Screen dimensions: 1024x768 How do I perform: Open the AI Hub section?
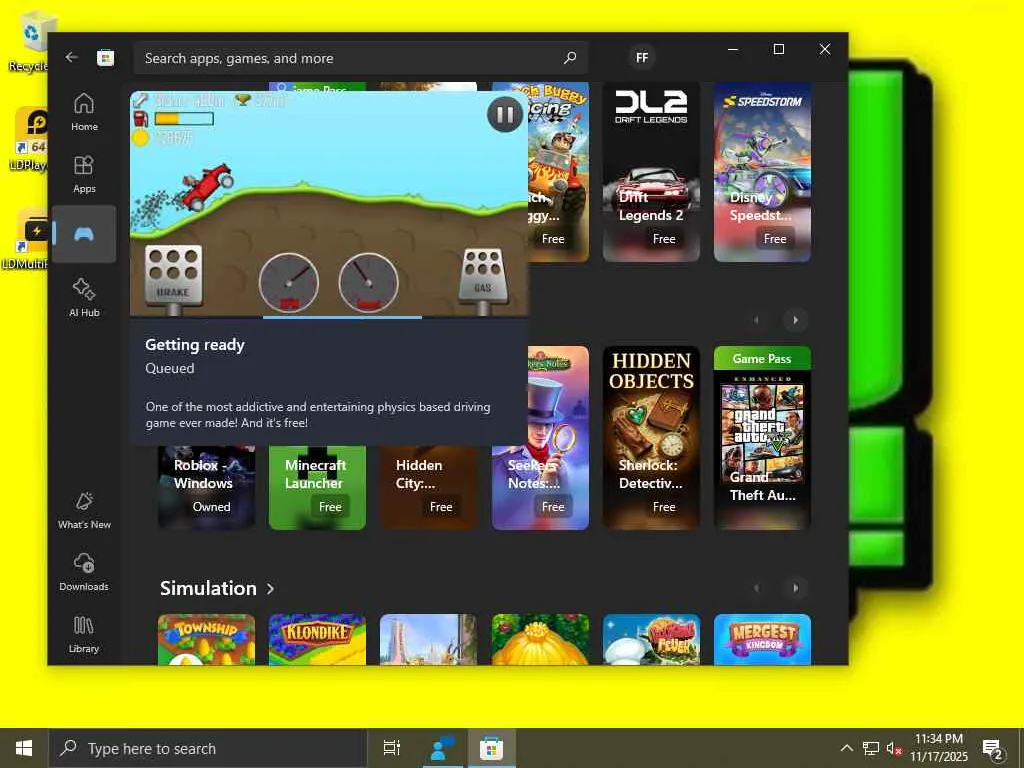point(84,297)
